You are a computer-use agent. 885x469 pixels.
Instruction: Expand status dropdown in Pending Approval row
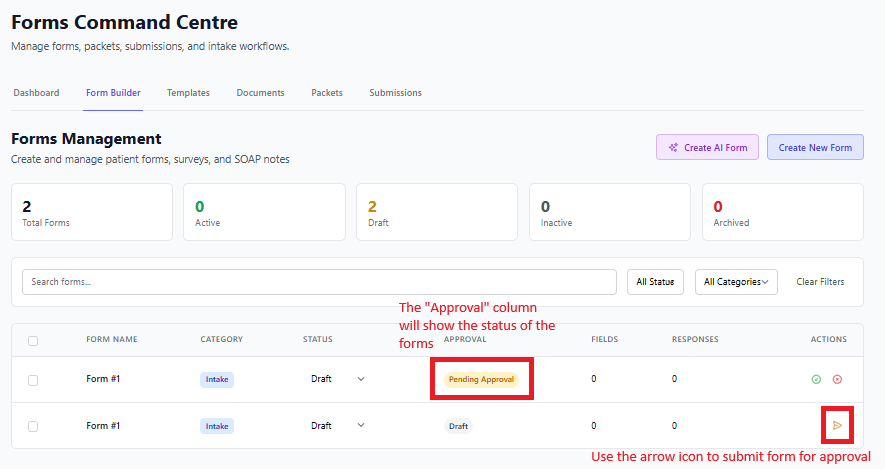point(361,379)
